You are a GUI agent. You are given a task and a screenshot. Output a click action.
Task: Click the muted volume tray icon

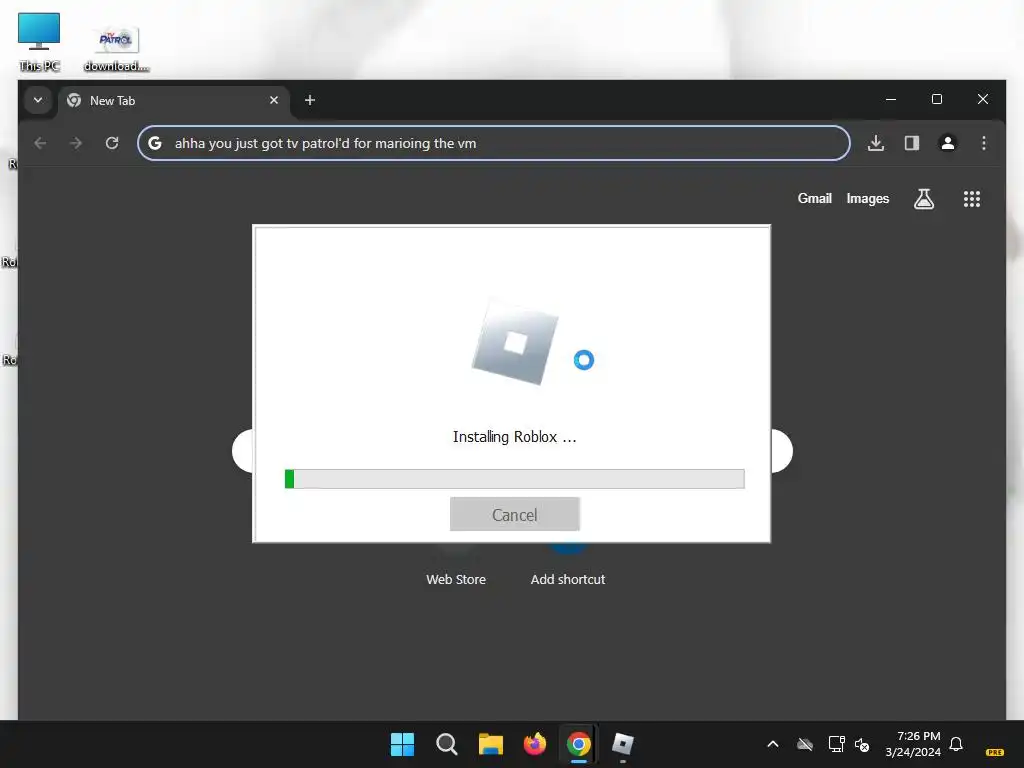click(862, 744)
